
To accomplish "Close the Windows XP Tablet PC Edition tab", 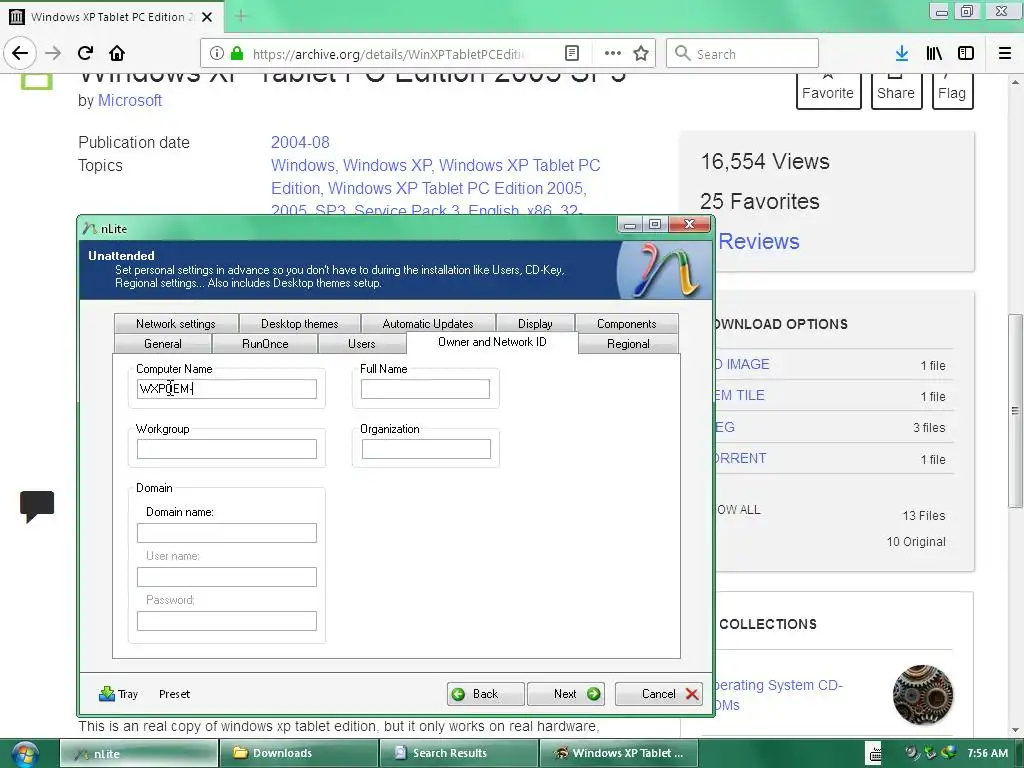I will tap(207, 17).
